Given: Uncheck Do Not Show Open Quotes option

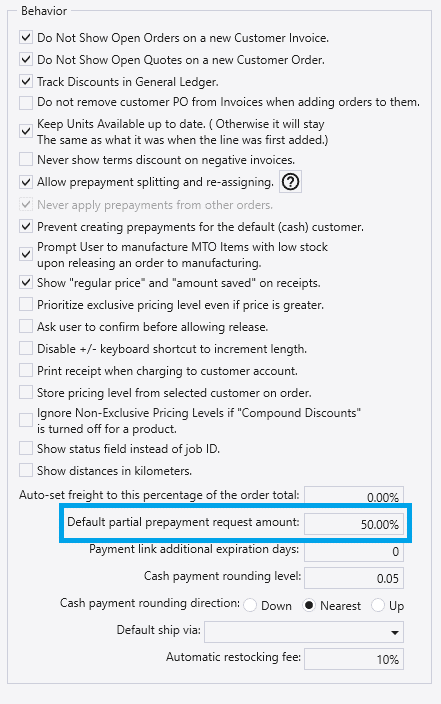Looking at the screenshot, I should pyautogui.click(x=26, y=59).
